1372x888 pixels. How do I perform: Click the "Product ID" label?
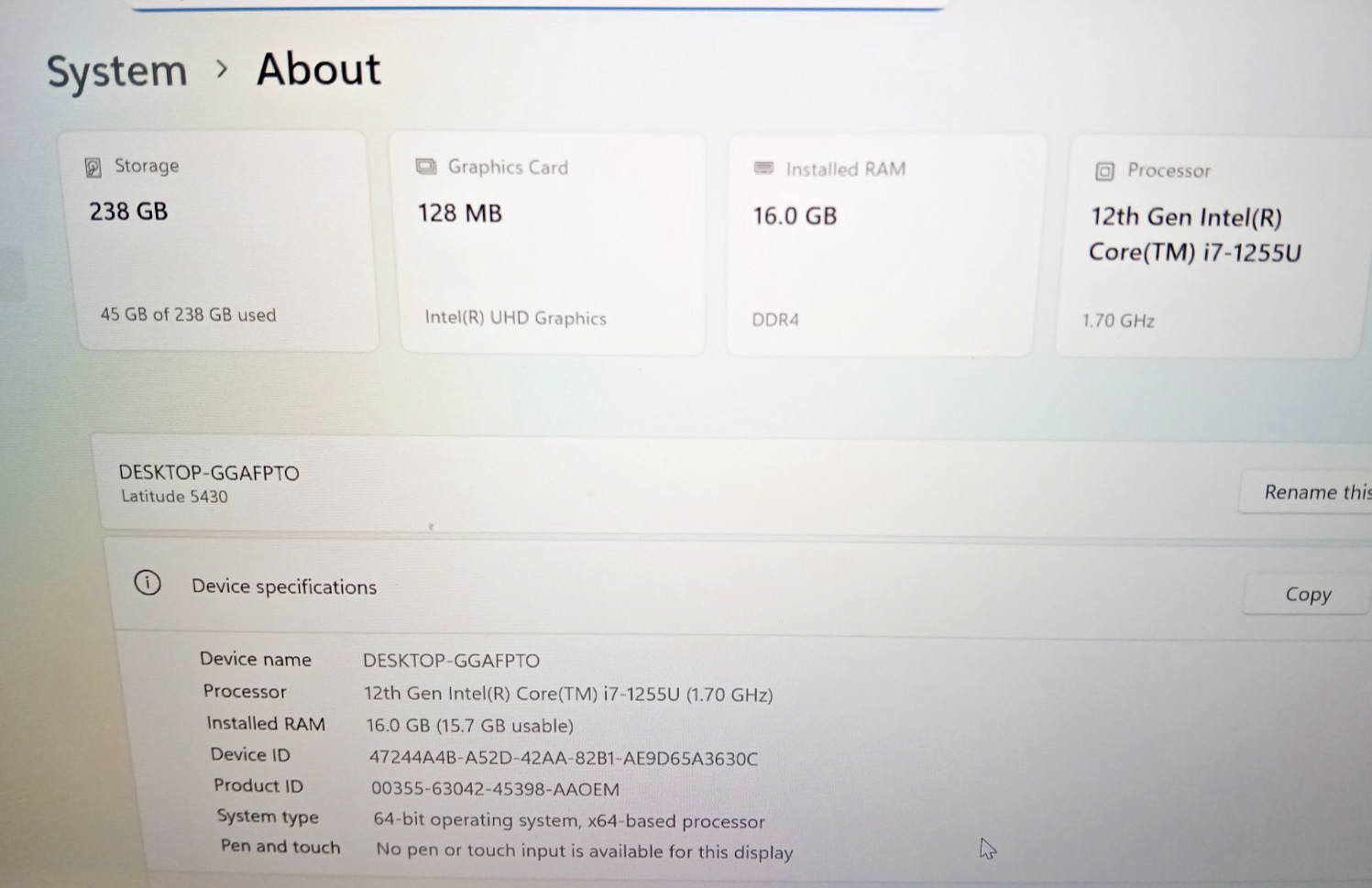258,785
